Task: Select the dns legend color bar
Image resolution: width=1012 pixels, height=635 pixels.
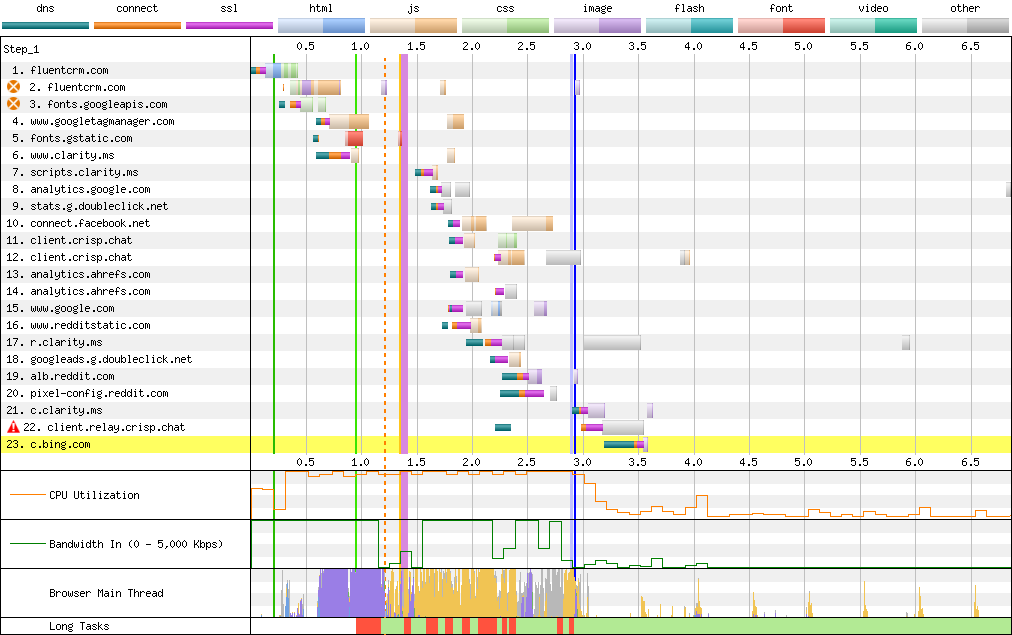Action: click(45, 26)
